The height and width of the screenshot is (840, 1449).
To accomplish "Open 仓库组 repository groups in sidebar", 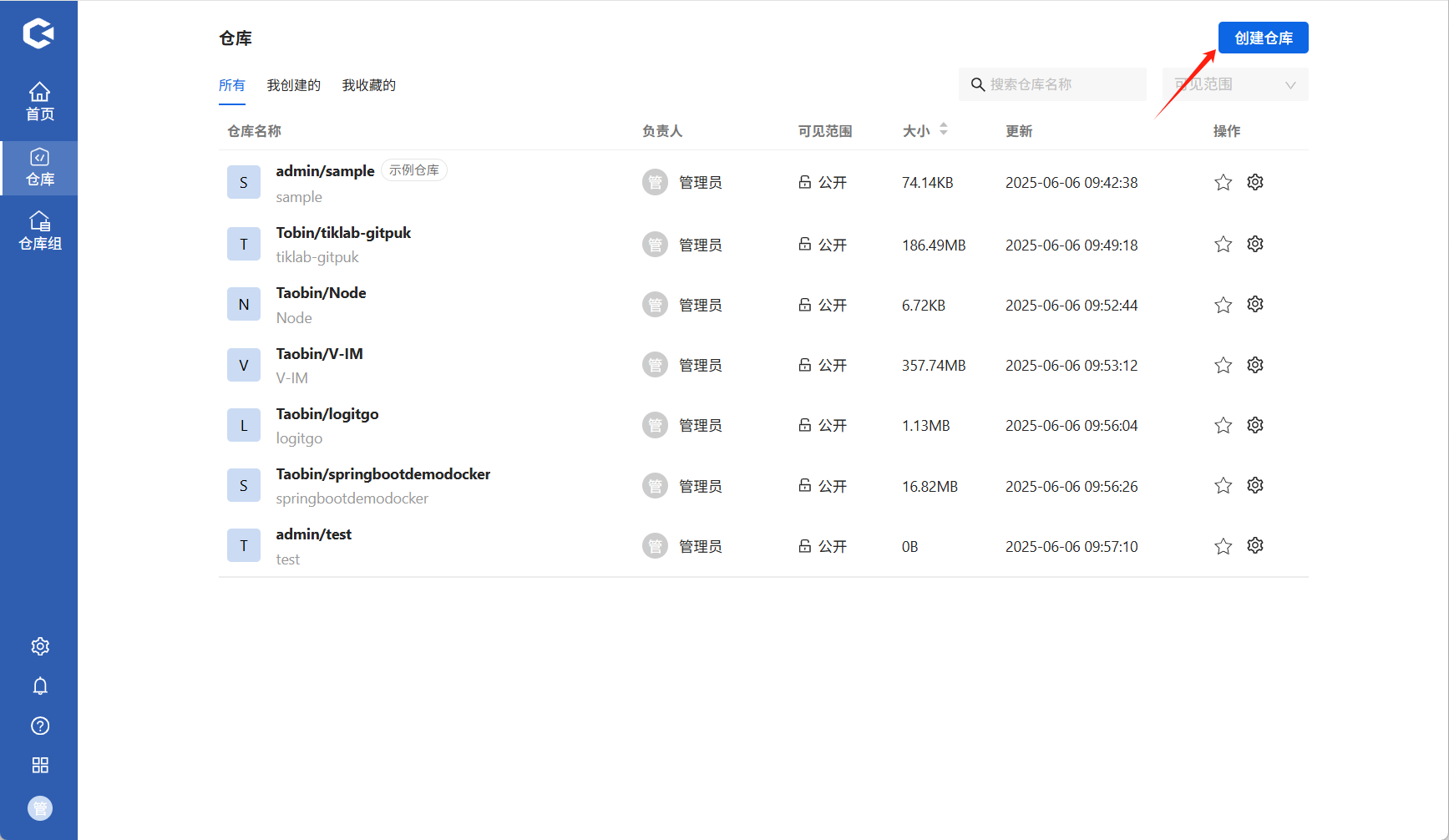I will point(39,231).
